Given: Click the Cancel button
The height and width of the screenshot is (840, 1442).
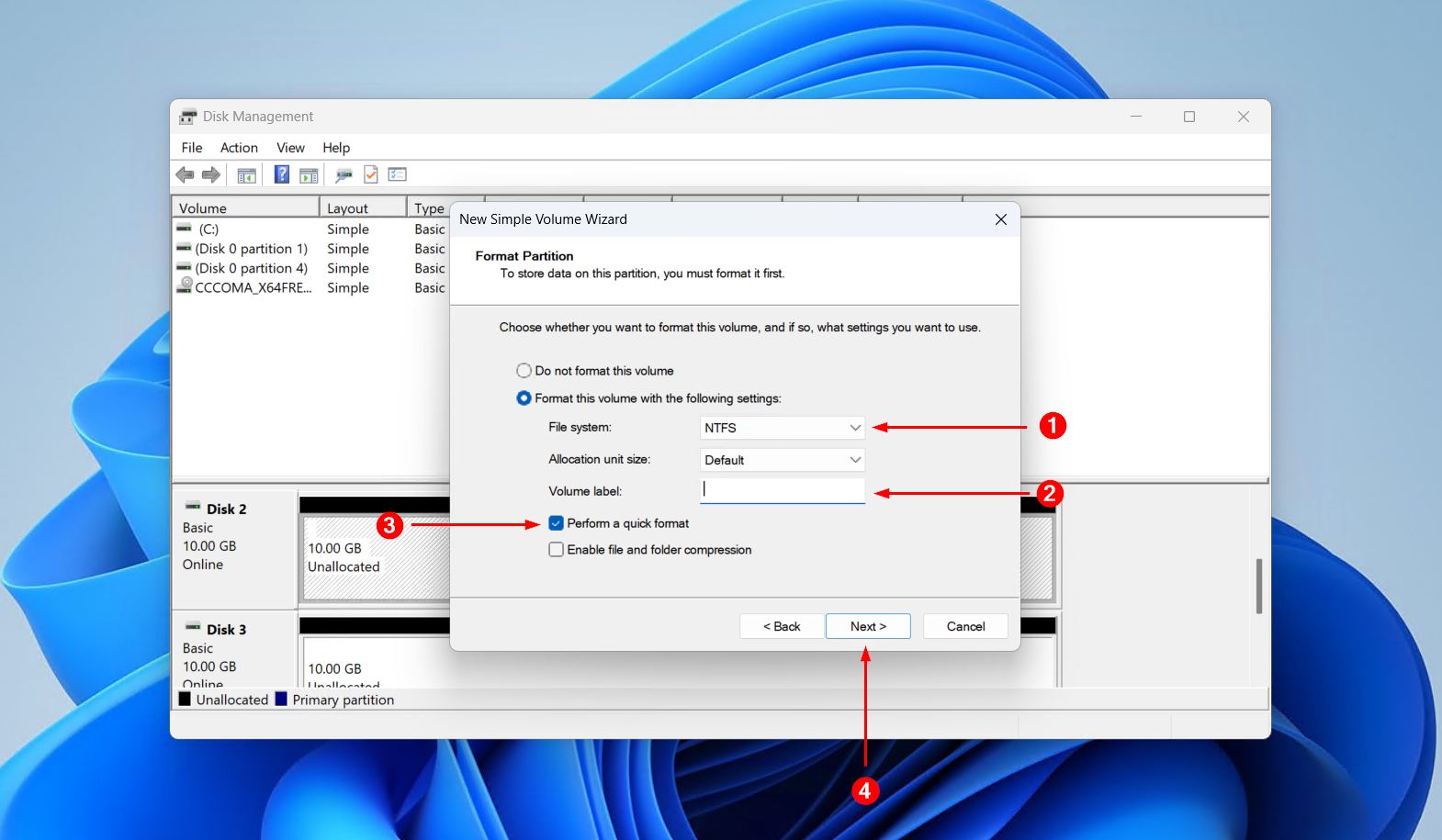Looking at the screenshot, I should [x=965, y=626].
